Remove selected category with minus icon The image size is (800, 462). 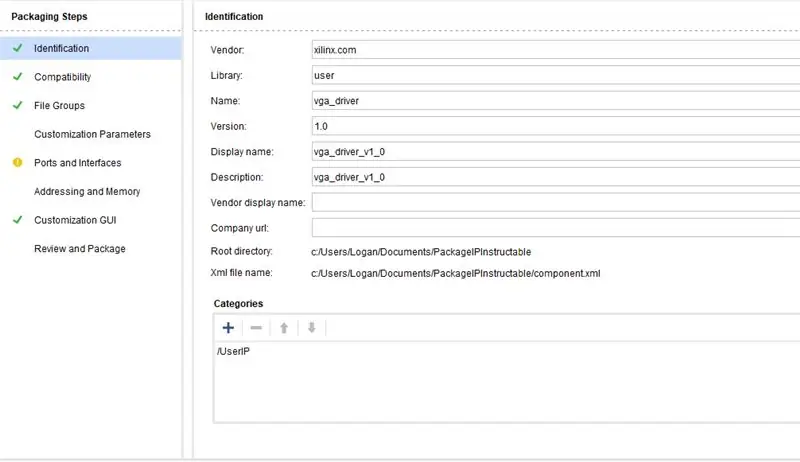[x=256, y=328]
